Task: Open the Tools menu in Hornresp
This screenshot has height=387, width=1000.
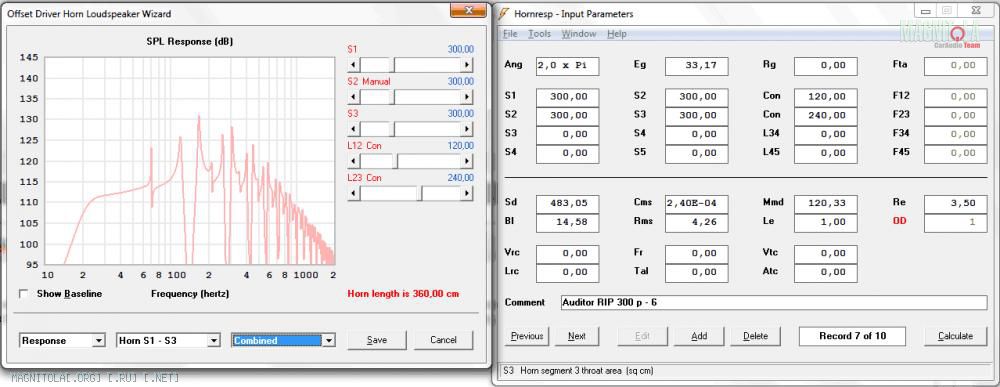Action: 539,34
